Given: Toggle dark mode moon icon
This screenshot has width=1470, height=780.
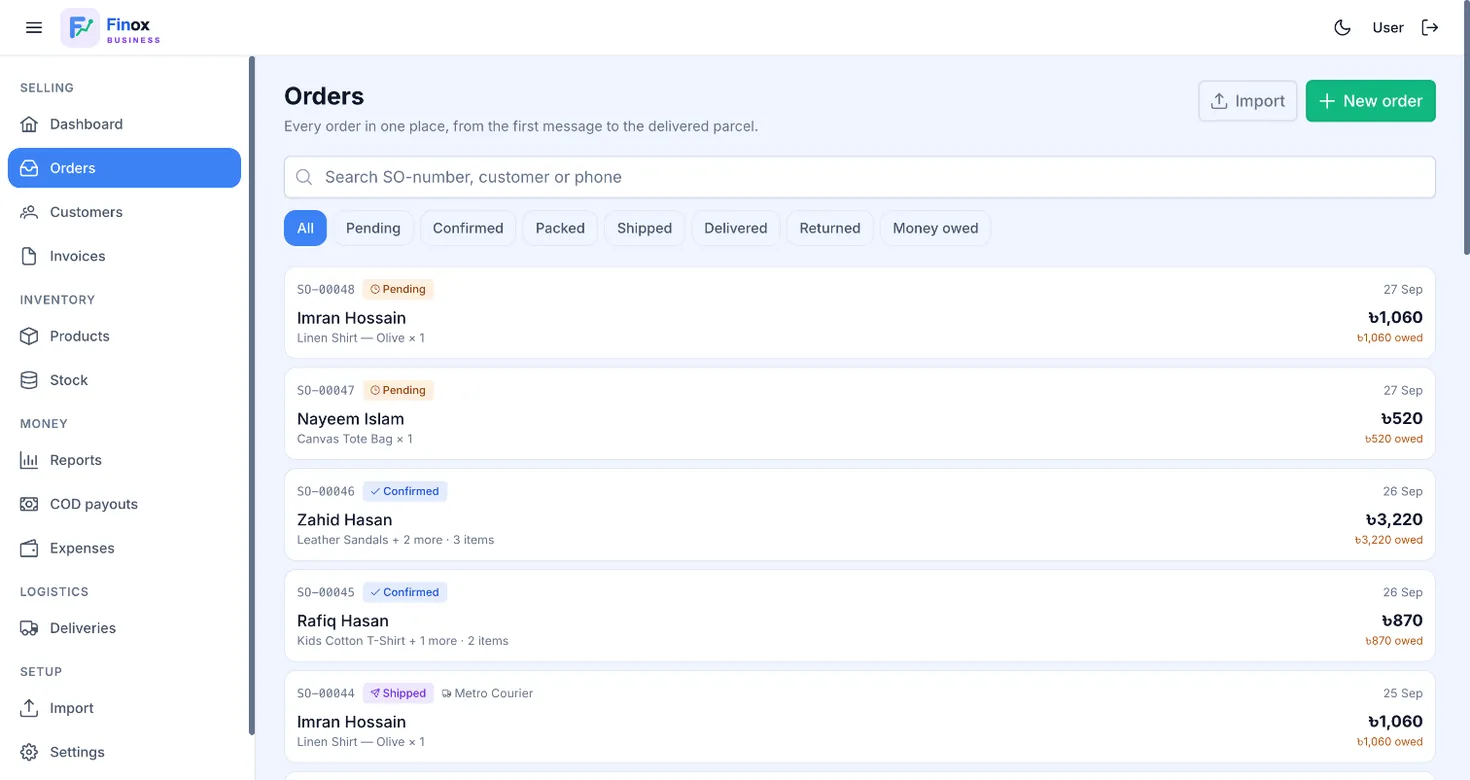Looking at the screenshot, I should coord(1343,28).
